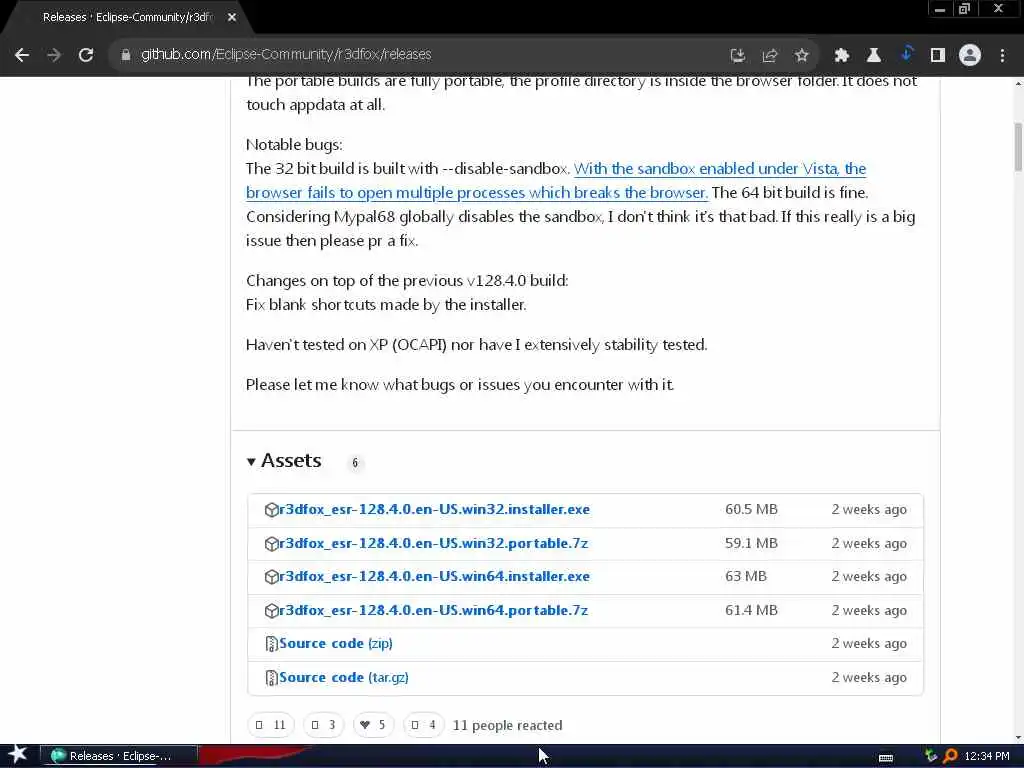1024x768 pixels.
Task: Close the Releases browser tab
Action: click(x=232, y=18)
